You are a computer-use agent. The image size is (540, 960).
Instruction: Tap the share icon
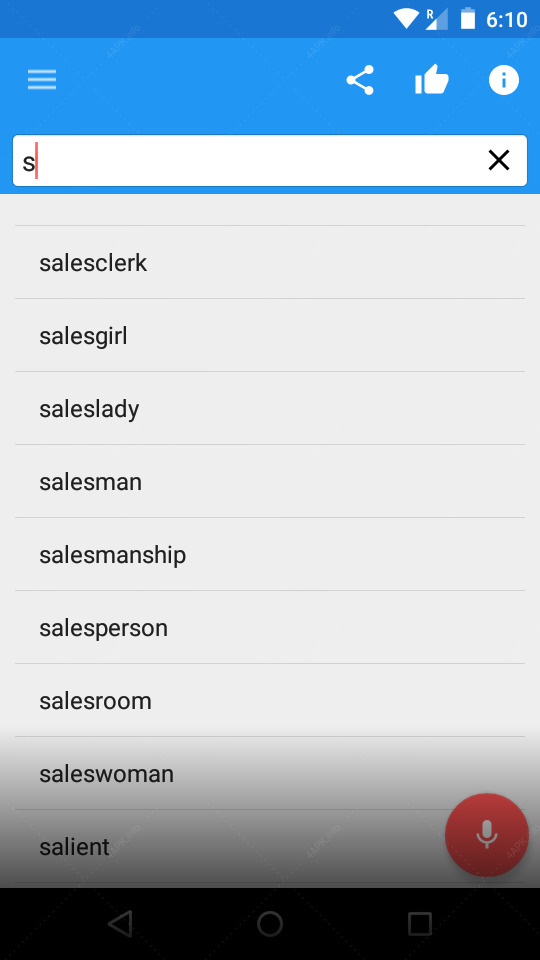(x=360, y=80)
